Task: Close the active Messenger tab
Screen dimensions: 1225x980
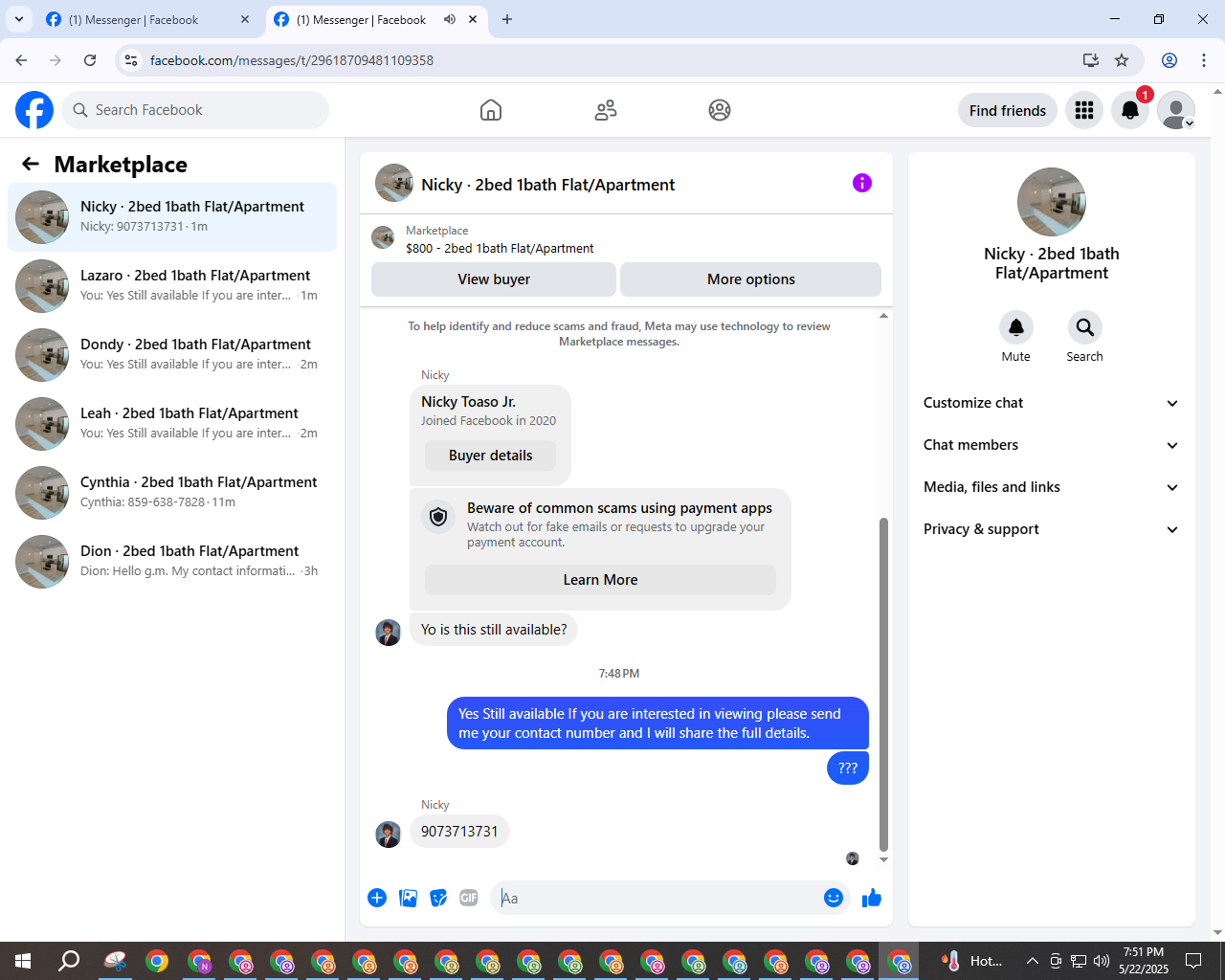Action: 473,19
